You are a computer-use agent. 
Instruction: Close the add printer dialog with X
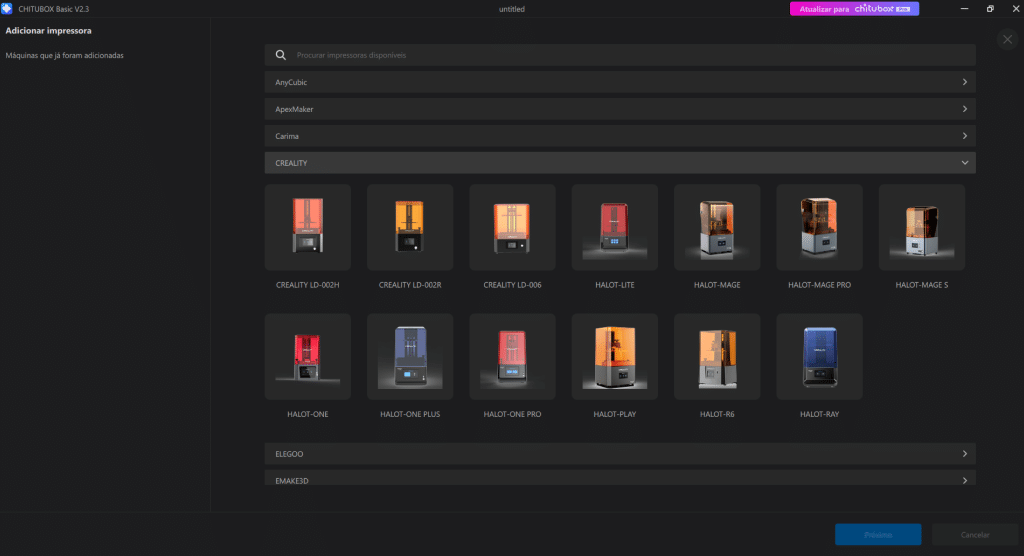click(x=1008, y=39)
